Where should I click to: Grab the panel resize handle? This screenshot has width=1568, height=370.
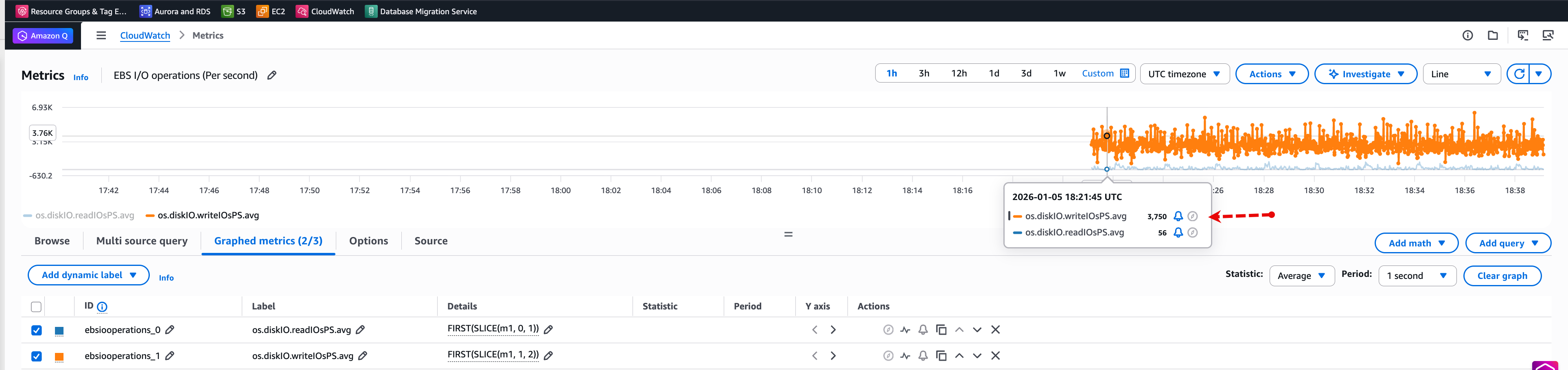tap(788, 234)
